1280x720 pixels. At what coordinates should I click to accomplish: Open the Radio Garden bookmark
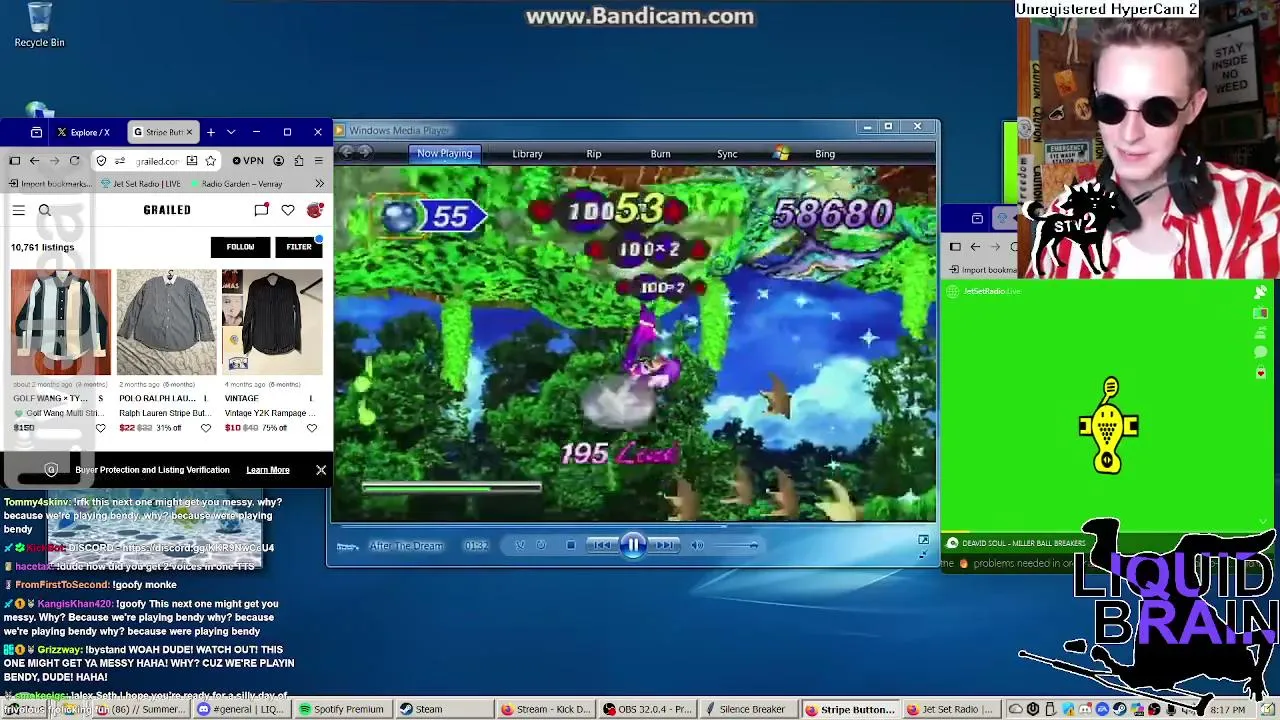235,184
